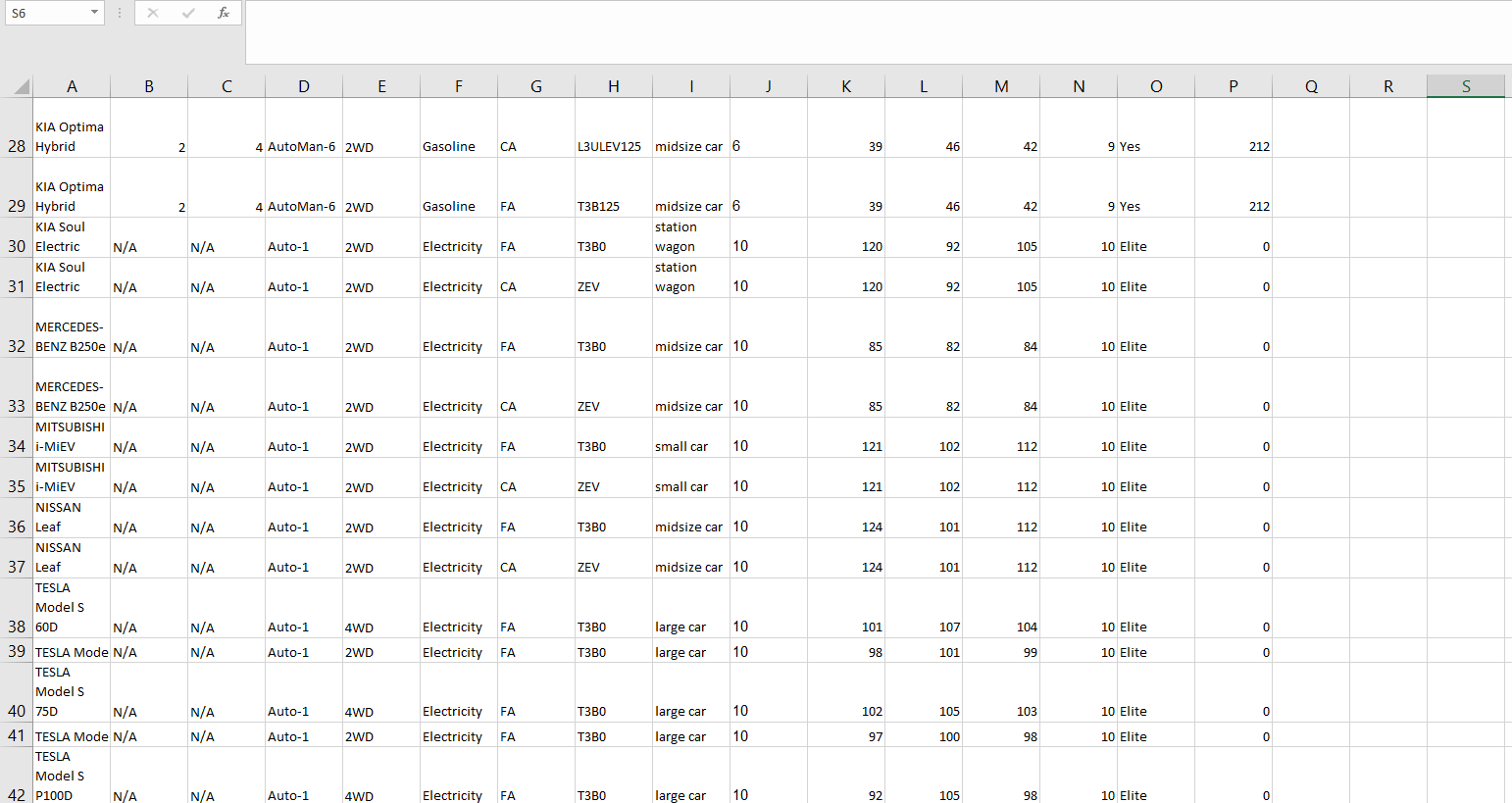Select the NISSAN Leaf cell in row 36
The image size is (1512, 803).
click(72, 517)
